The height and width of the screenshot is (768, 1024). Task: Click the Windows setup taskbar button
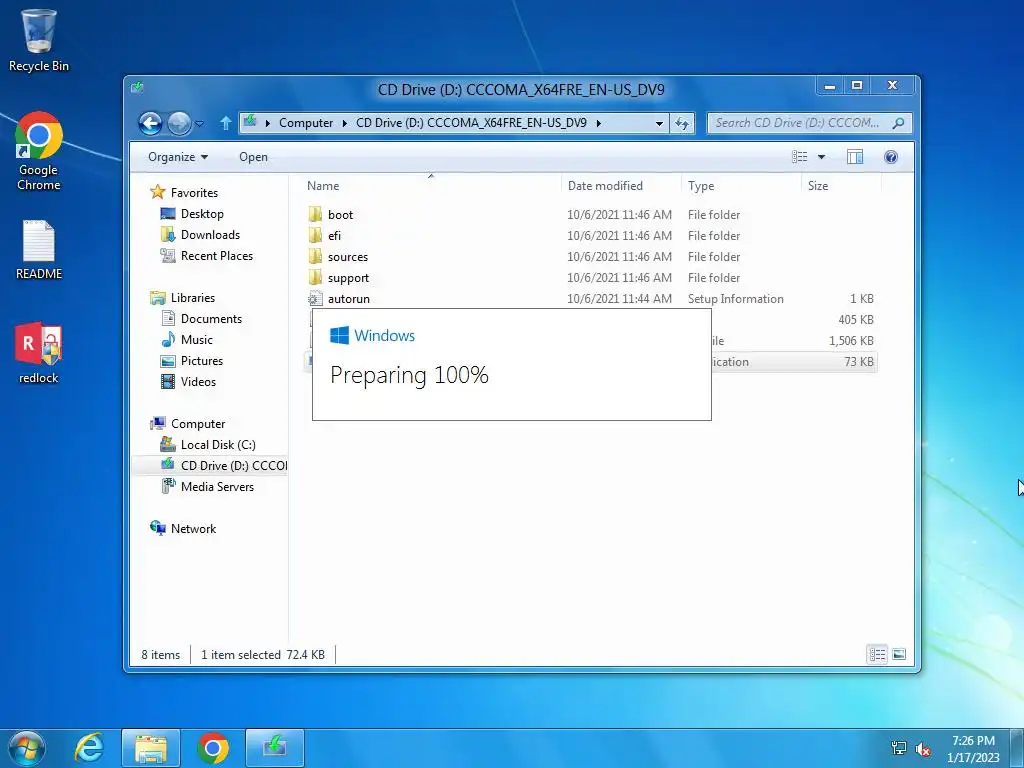click(x=275, y=748)
